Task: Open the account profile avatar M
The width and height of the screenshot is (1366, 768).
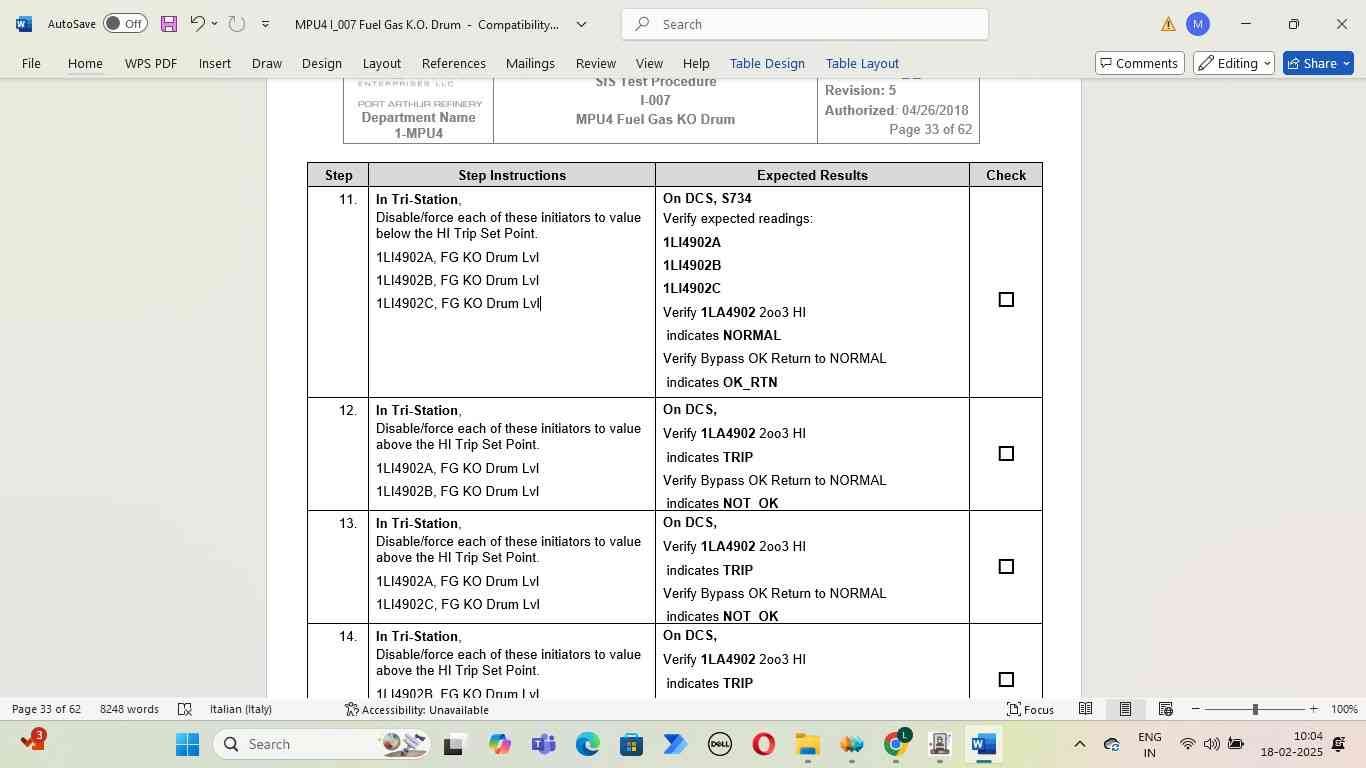Action: (x=1198, y=24)
